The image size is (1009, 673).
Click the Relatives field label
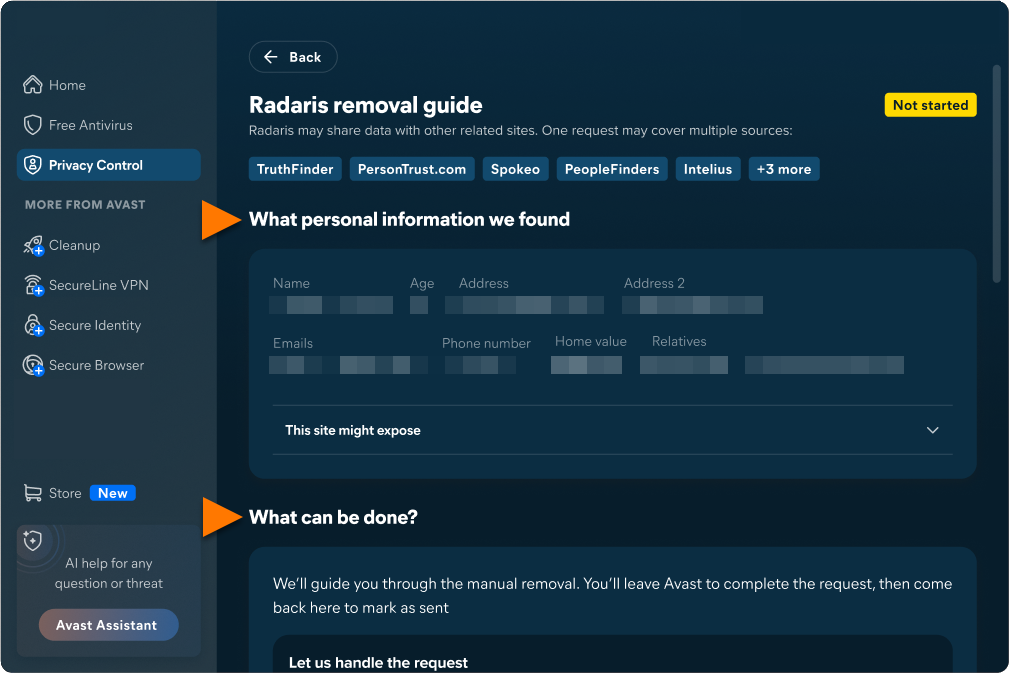(679, 341)
